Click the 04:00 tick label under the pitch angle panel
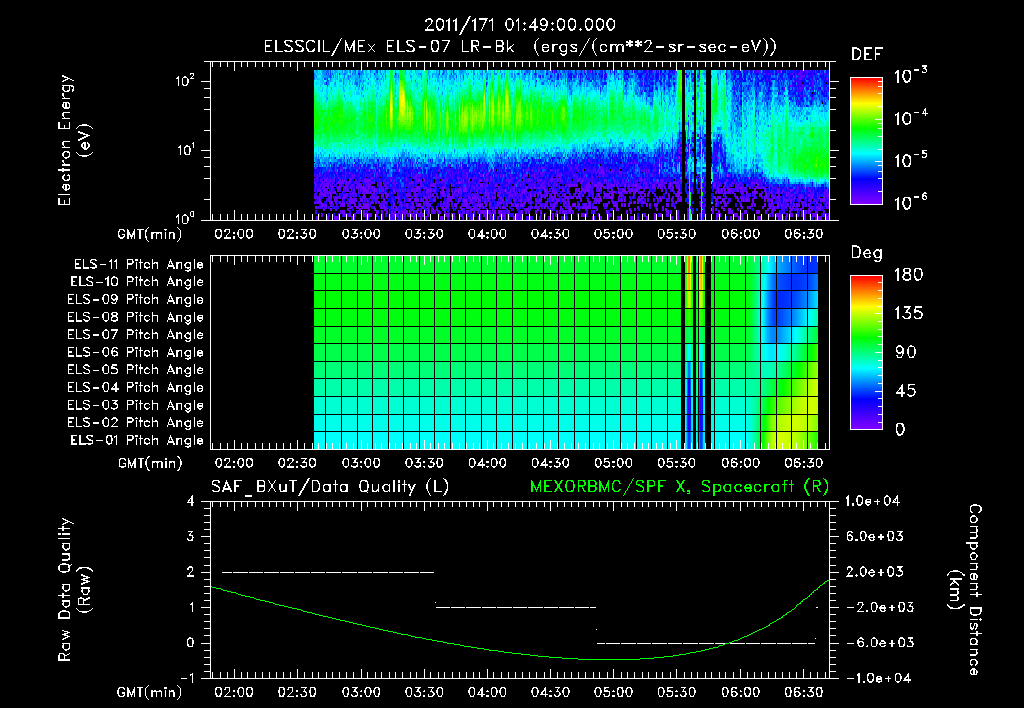This screenshot has width=1024, height=708. [x=487, y=464]
